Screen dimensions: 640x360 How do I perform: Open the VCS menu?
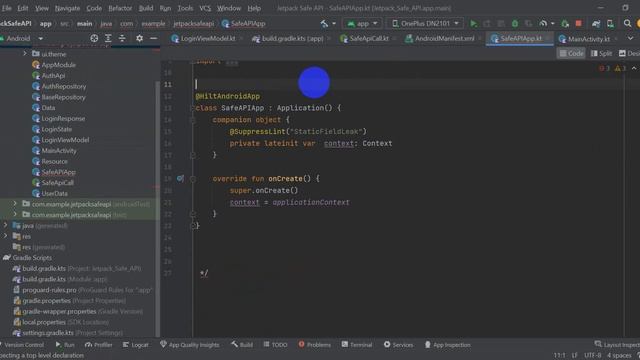(x=205, y=8)
